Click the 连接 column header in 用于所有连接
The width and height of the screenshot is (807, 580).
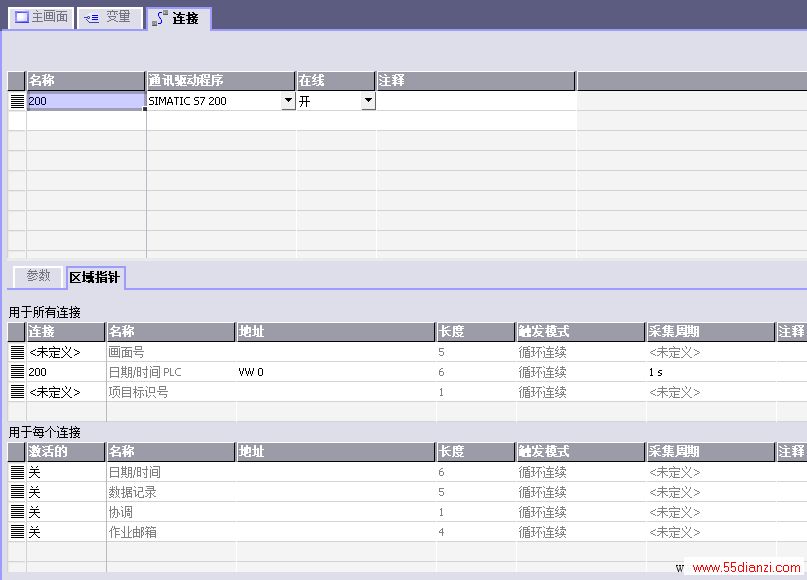pos(66,332)
